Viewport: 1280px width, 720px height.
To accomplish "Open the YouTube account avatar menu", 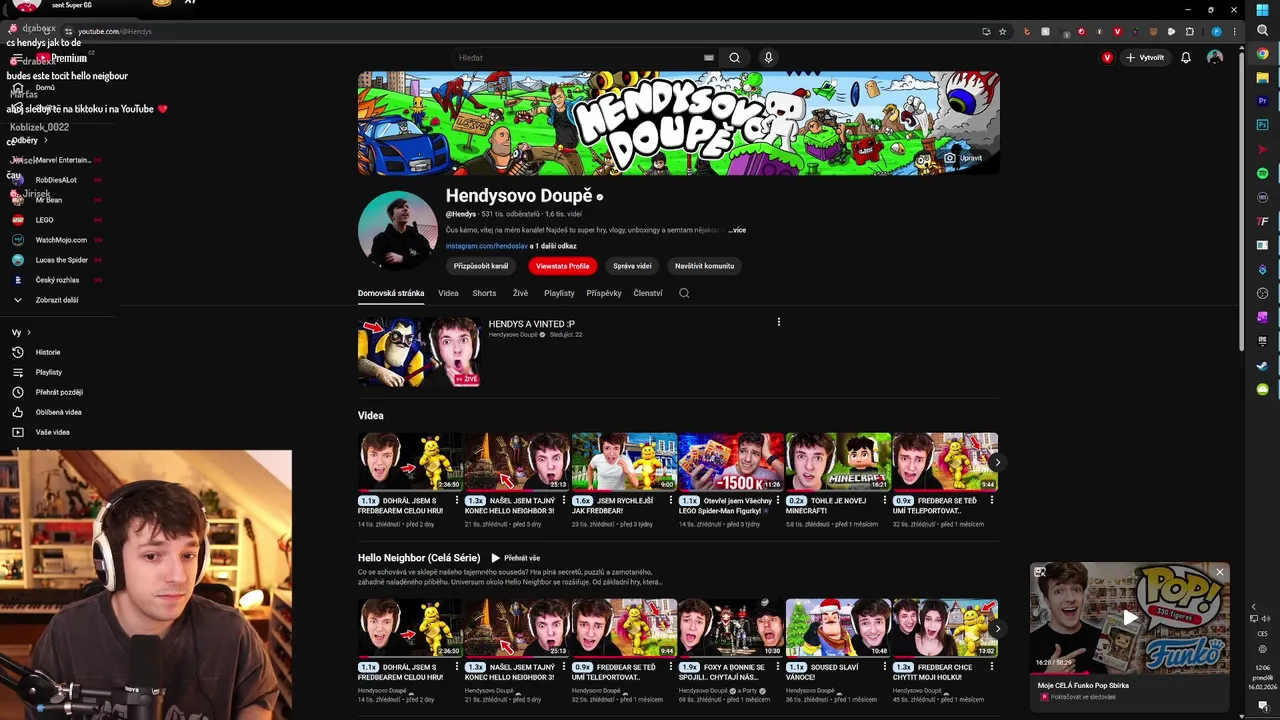I will coord(1215,58).
